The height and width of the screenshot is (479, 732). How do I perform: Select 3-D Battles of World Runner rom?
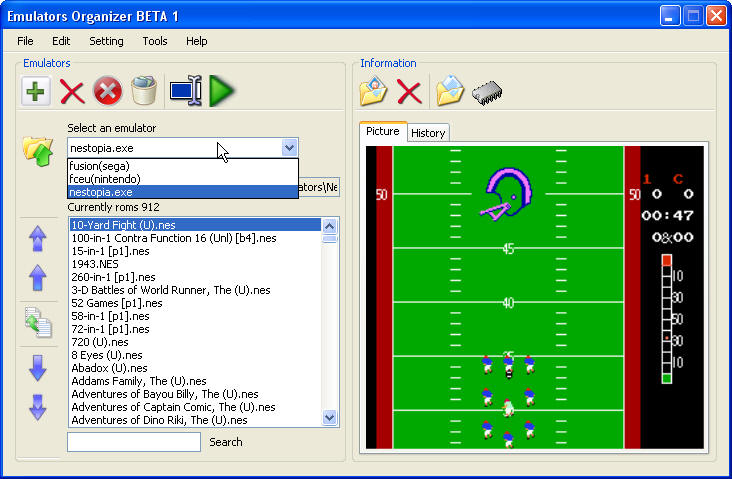coord(195,290)
